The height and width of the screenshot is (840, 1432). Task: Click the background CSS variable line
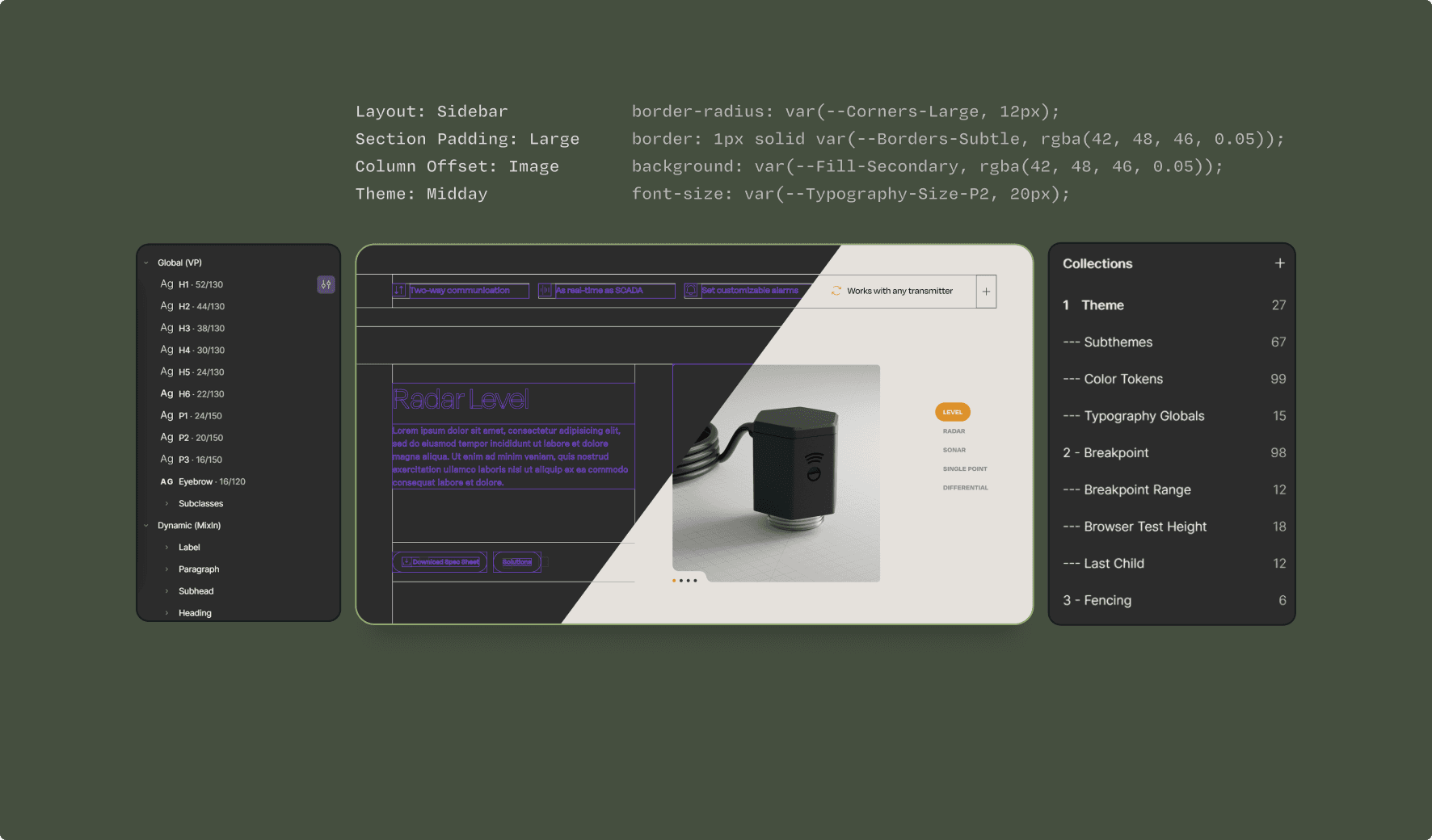(928, 166)
